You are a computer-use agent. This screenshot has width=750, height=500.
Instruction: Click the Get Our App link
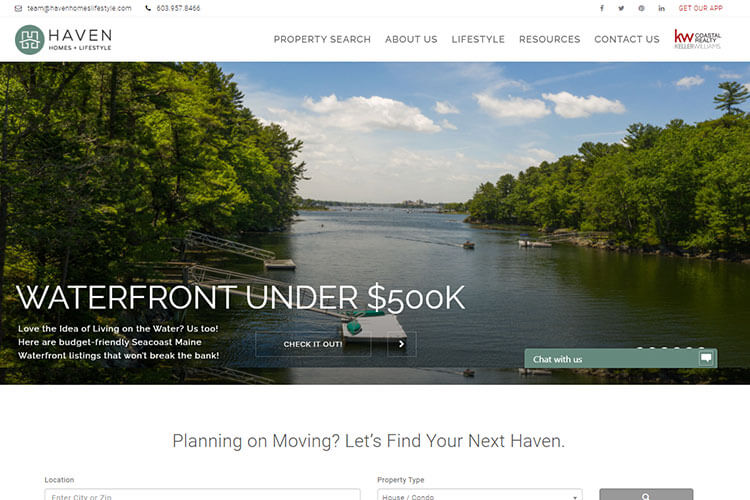tap(700, 8)
